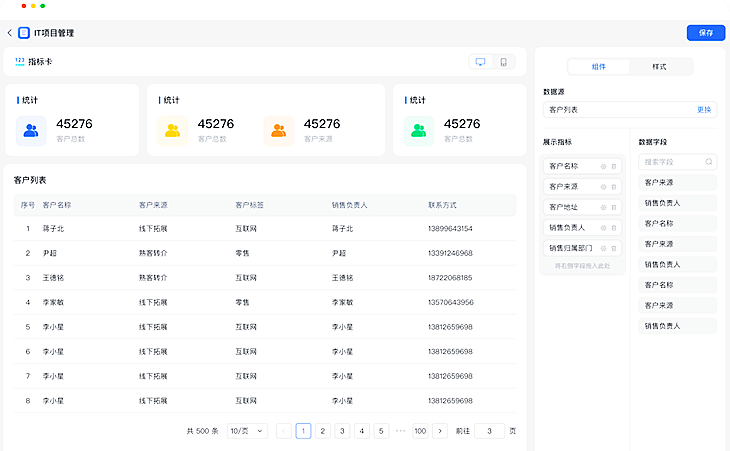Image resolution: width=730 pixels, height=451 pixels.
Task: Go to next page arrow
Action: click(x=440, y=431)
